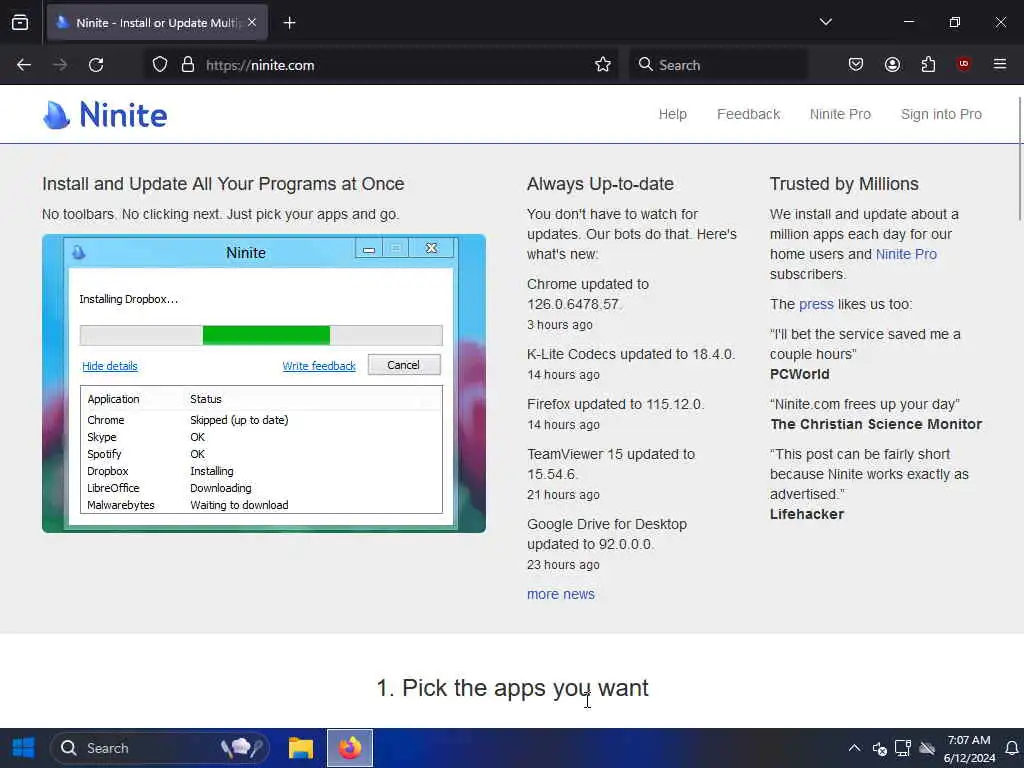Bookmark this page with the star icon
Image resolution: width=1024 pixels, height=768 pixels.
[x=603, y=65]
